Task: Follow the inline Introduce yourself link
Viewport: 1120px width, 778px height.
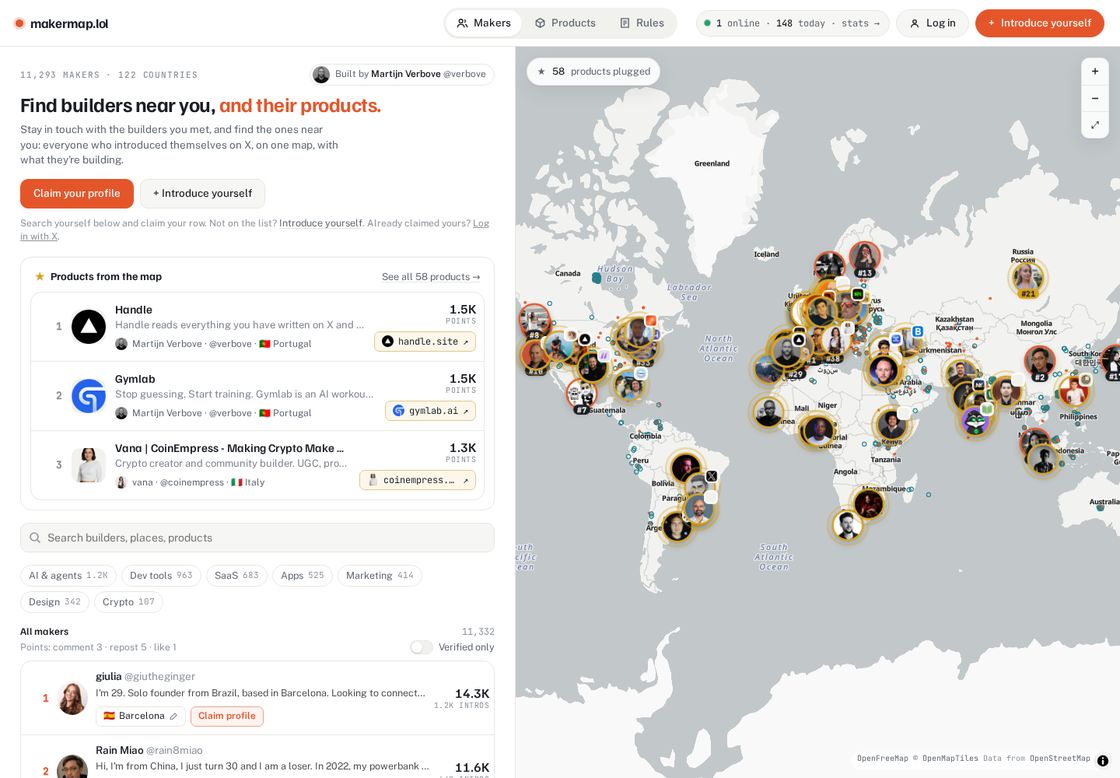Action: coord(321,223)
